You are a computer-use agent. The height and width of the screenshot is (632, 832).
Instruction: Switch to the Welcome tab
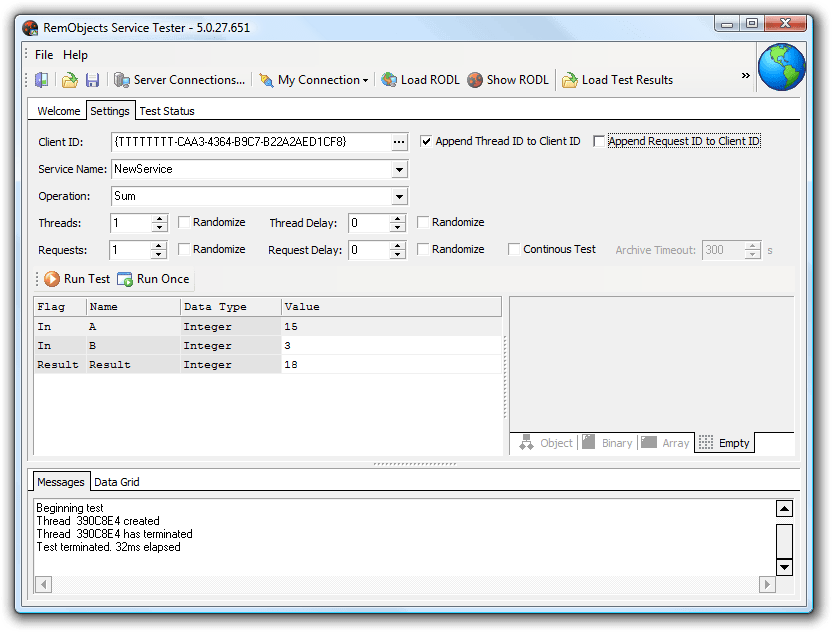click(58, 111)
